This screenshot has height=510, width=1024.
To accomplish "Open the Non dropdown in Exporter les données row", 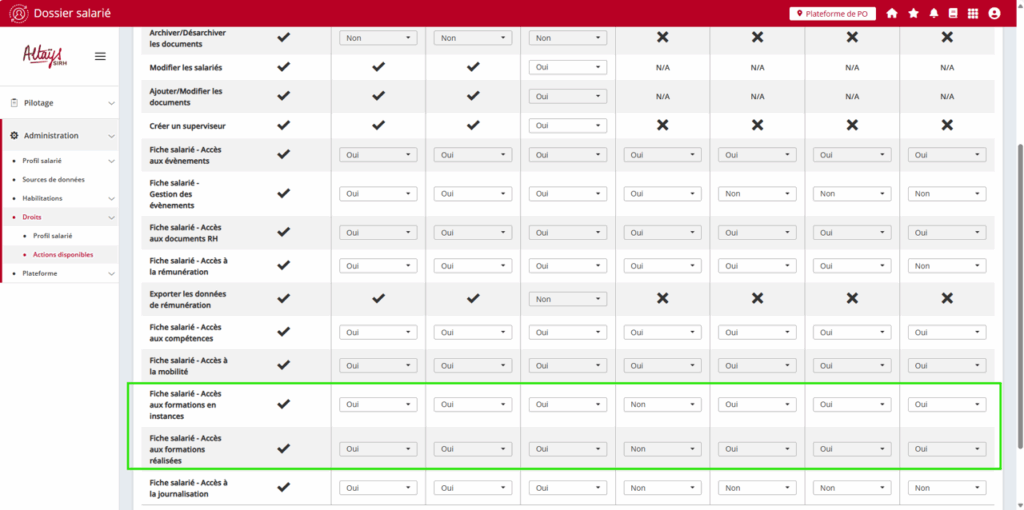I will [568, 299].
